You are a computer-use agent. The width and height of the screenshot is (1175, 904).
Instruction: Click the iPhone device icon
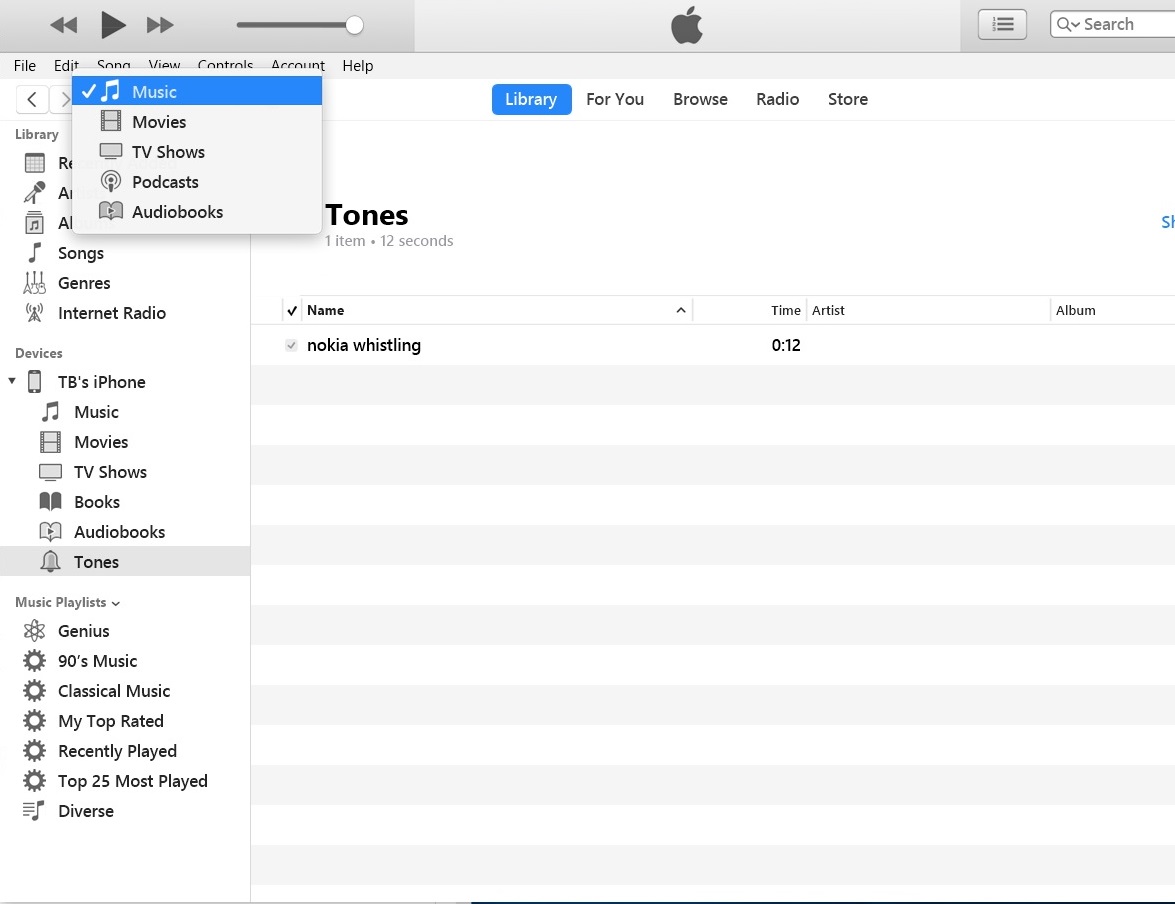pos(34,382)
